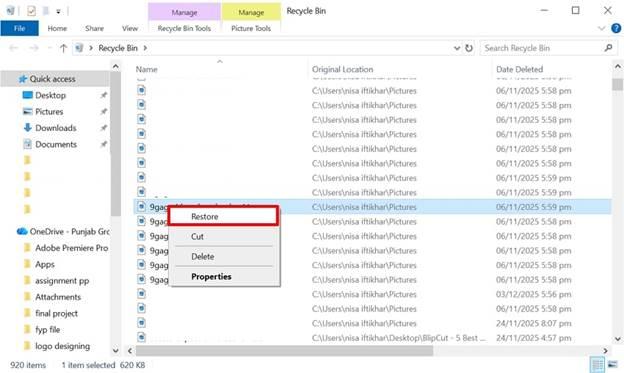Go forward with the Forward arrow
The image size is (624, 373).
point(34,48)
